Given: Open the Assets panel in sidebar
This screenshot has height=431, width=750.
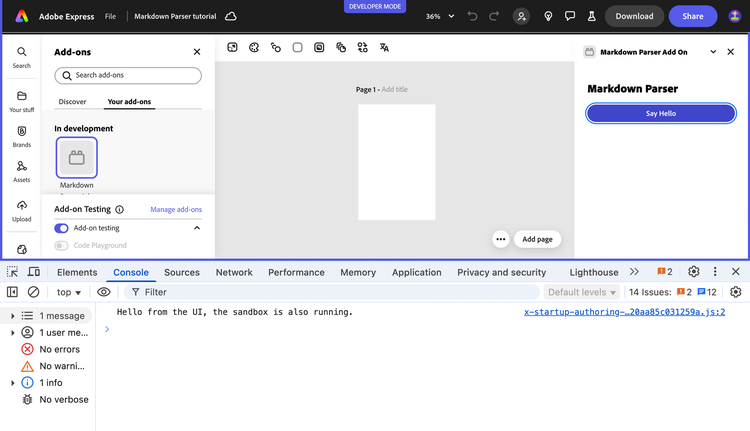Looking at the screenshot, I should pos(21,168).
